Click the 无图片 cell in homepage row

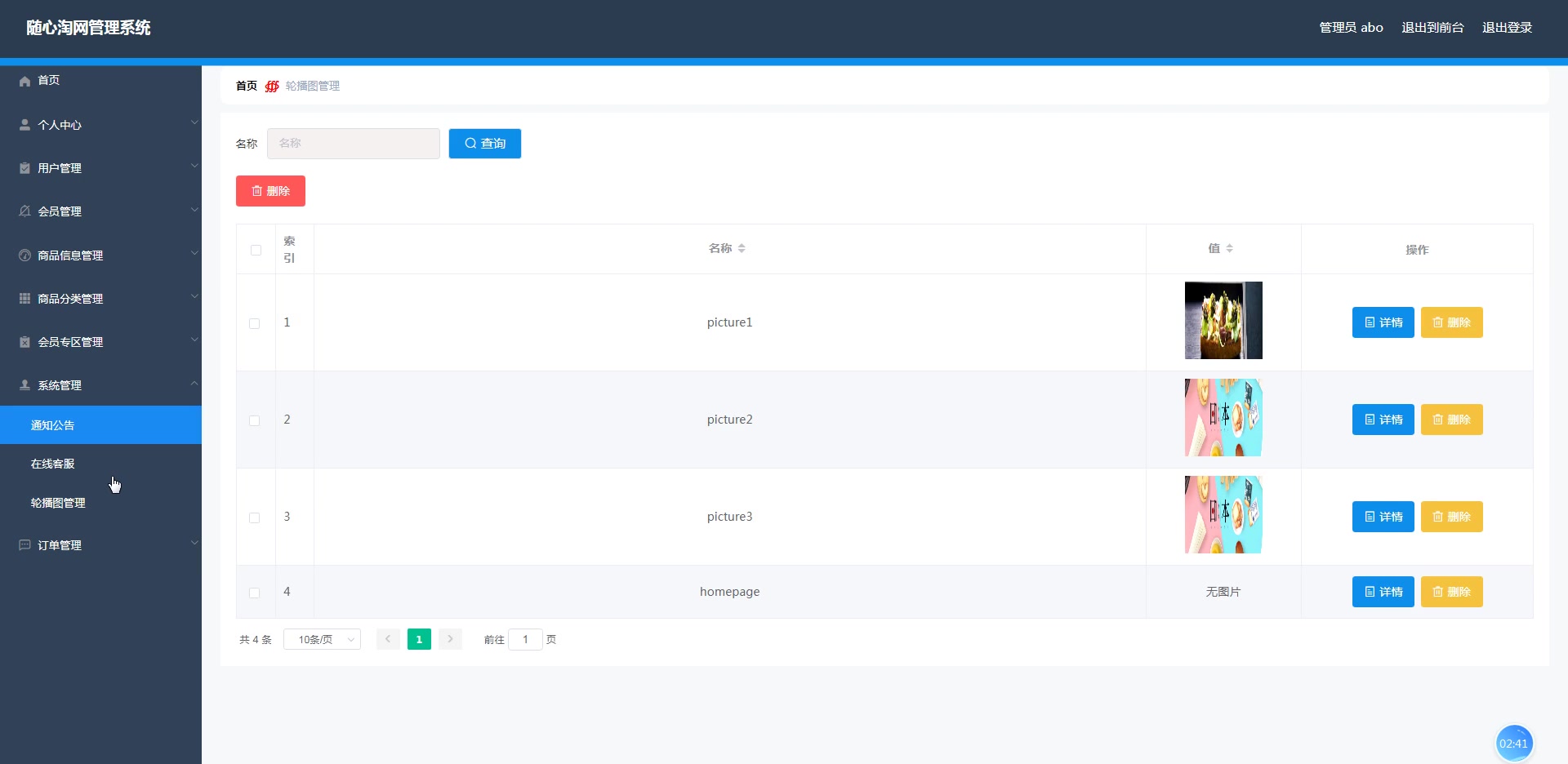coord(1223,592)
